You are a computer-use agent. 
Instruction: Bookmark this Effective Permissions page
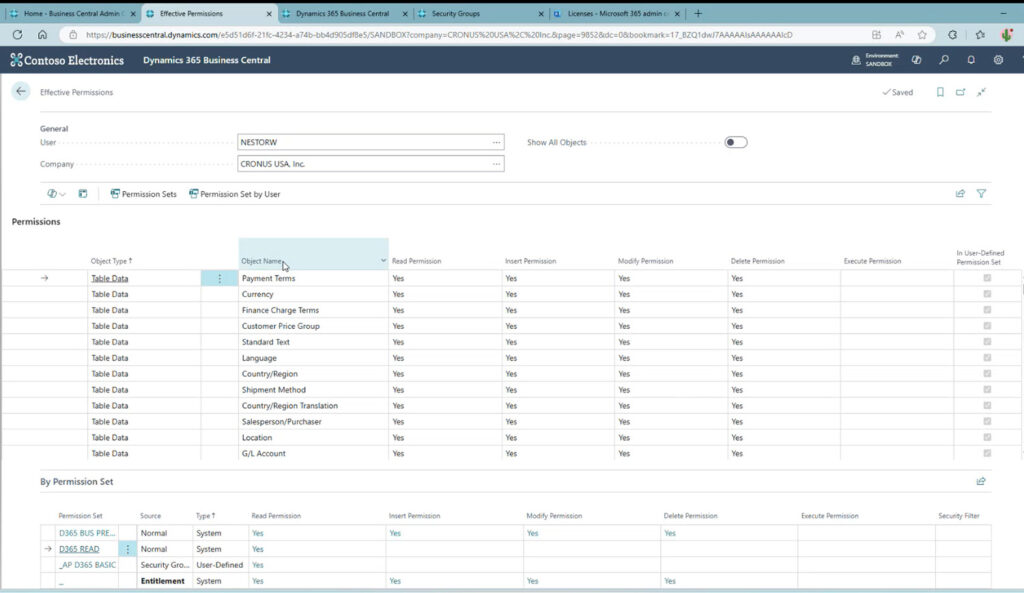coord(940,92)
